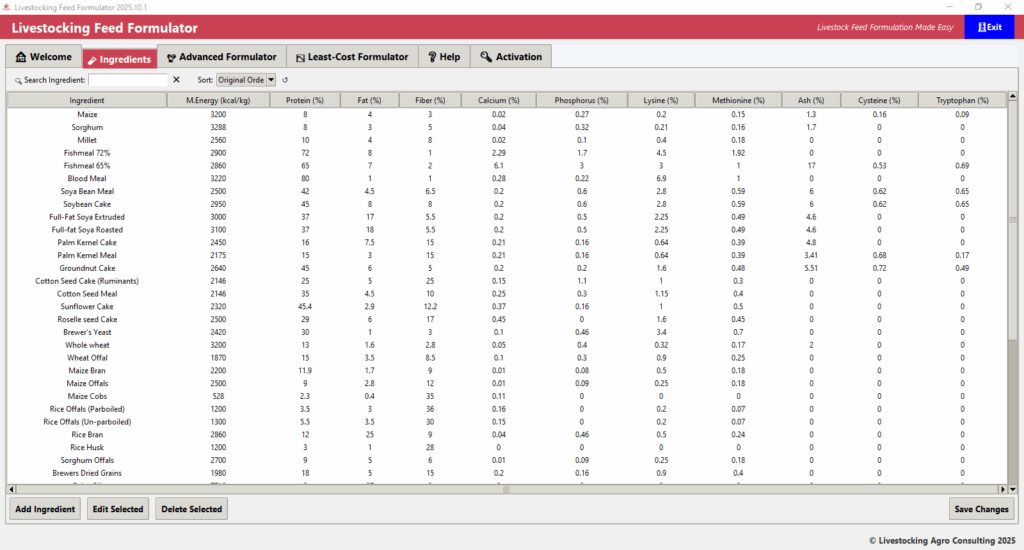Click the horizontal scrollbar thumb under the table
Viewport: 1024px width, 550px height.
(506, 489)
